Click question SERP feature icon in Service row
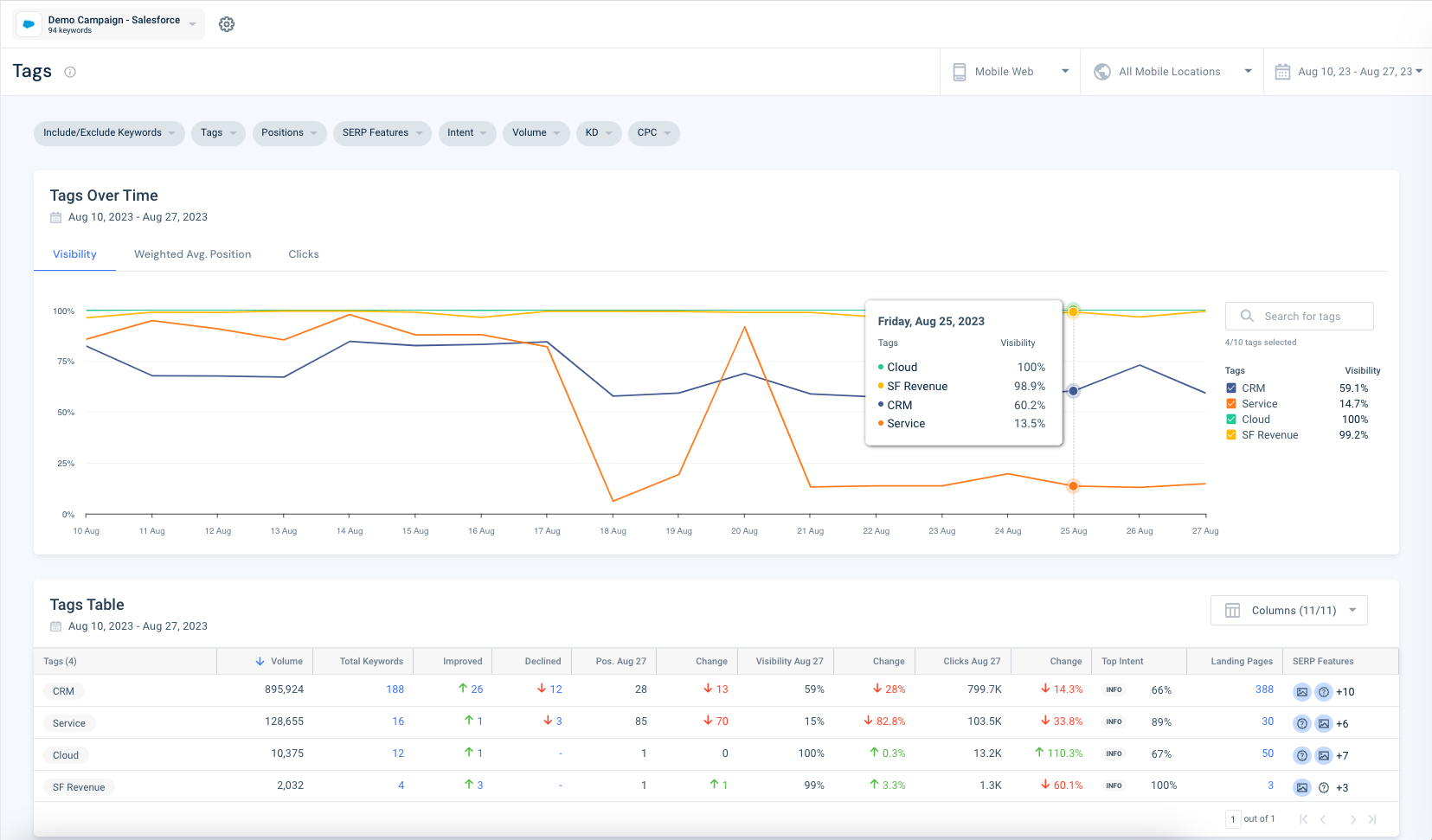 pyautogui.click(x=1301, y=724)
